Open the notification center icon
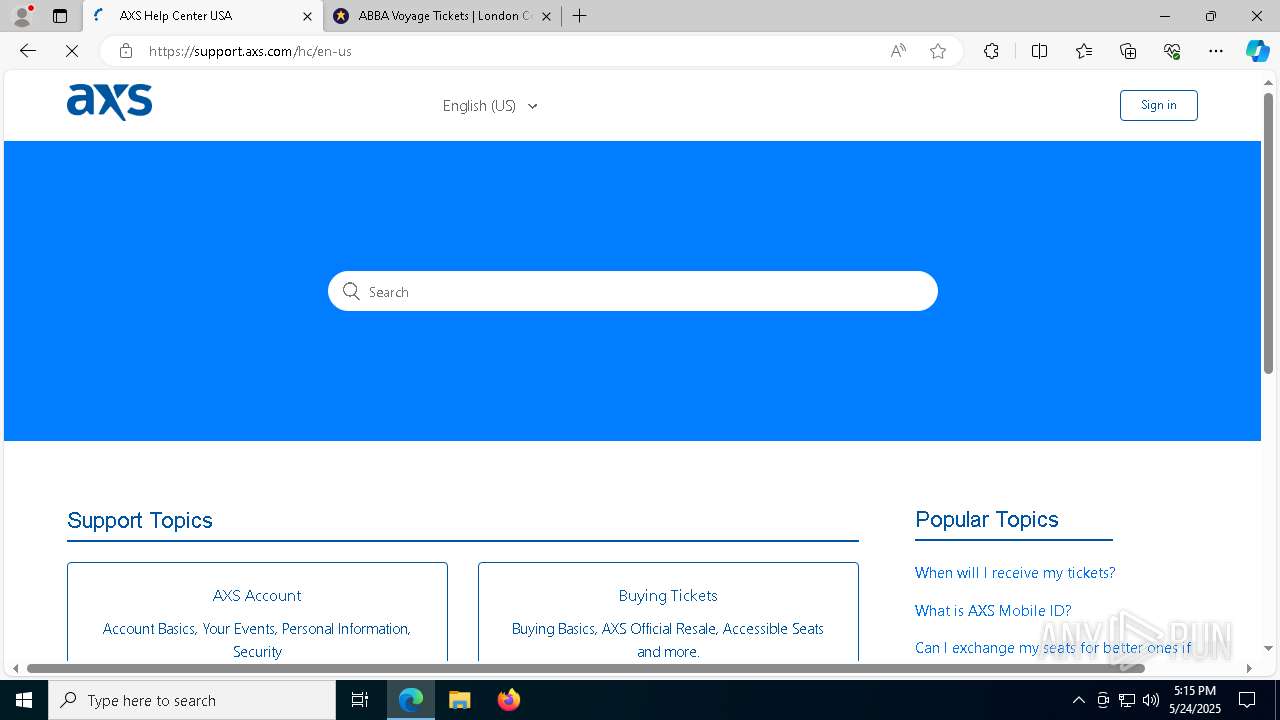This screenshot has height=720, width=1280. point(1247,700)
